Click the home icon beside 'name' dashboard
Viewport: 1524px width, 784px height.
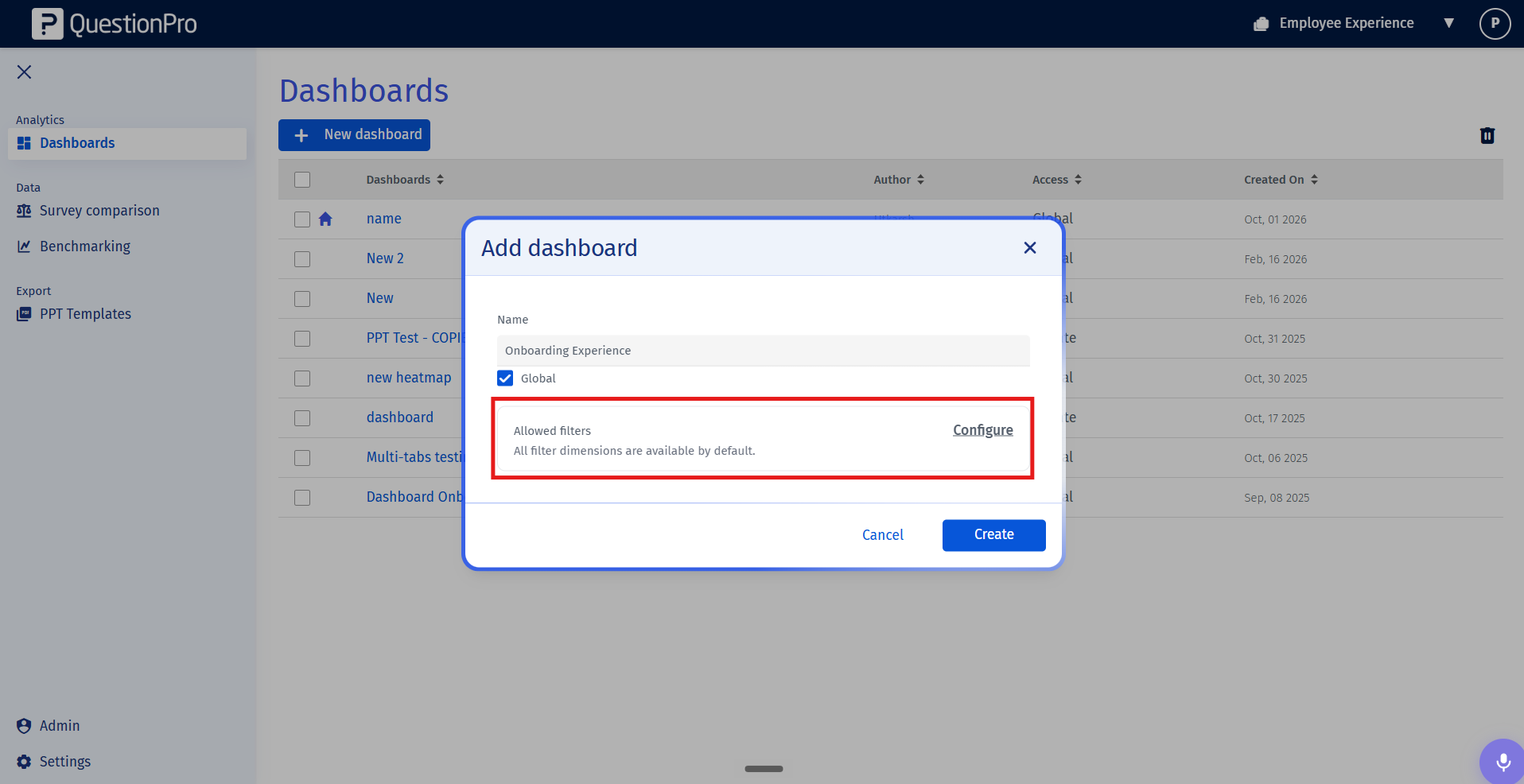[325, 219]
